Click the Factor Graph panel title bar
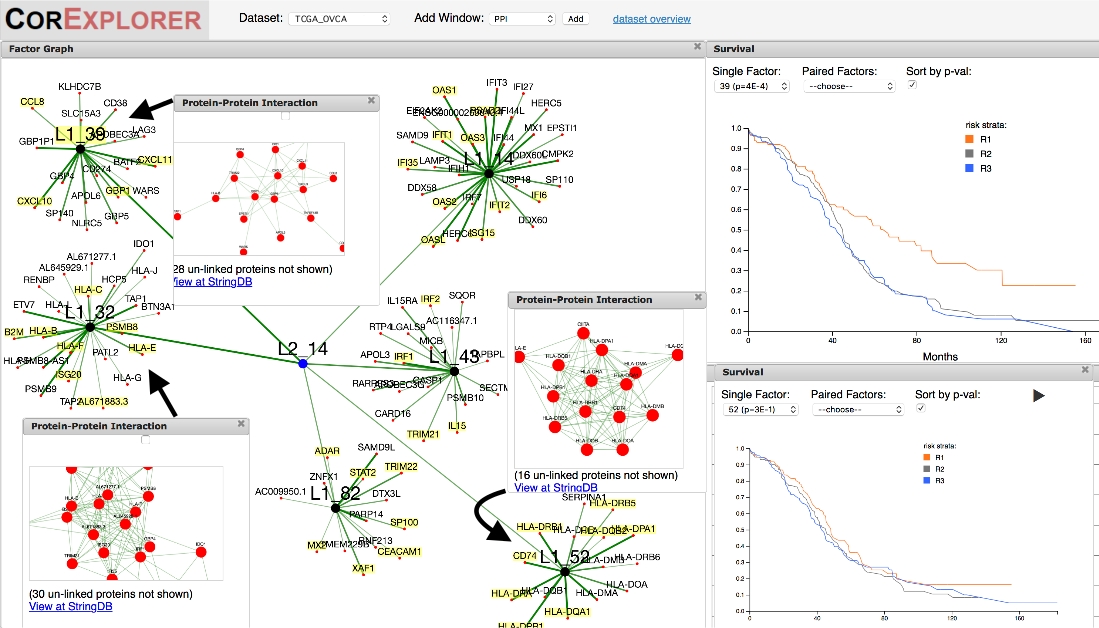 pos(353,48)
